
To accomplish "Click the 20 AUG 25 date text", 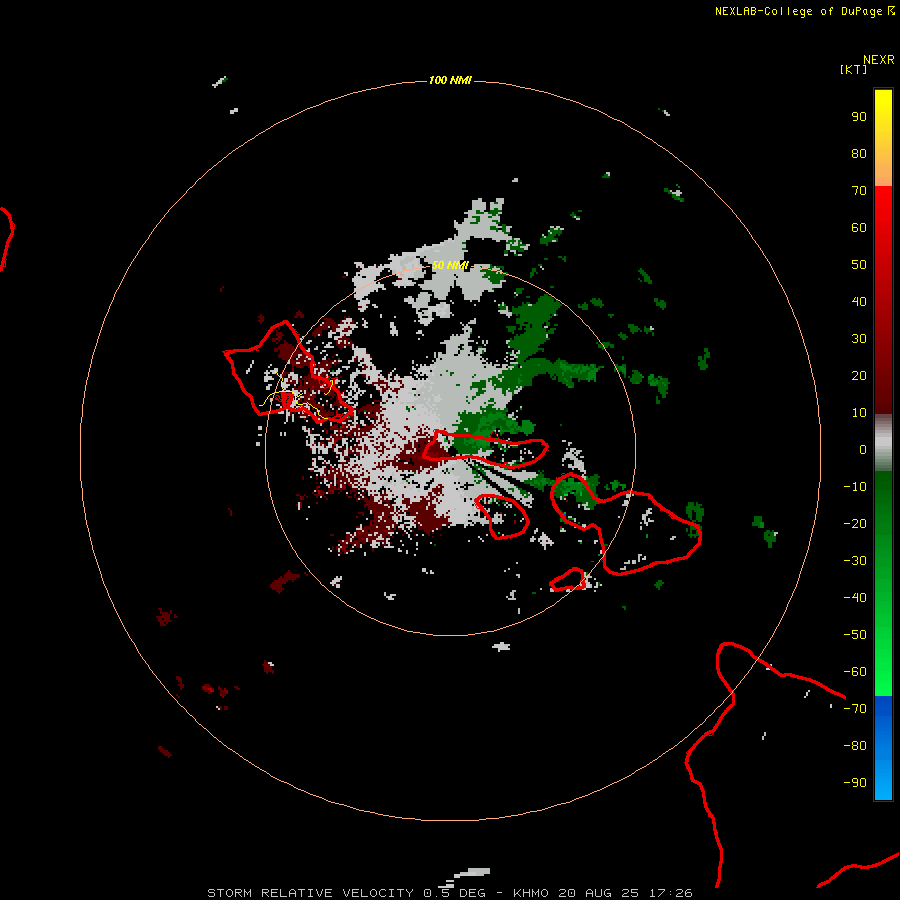I will coord(599,893).
